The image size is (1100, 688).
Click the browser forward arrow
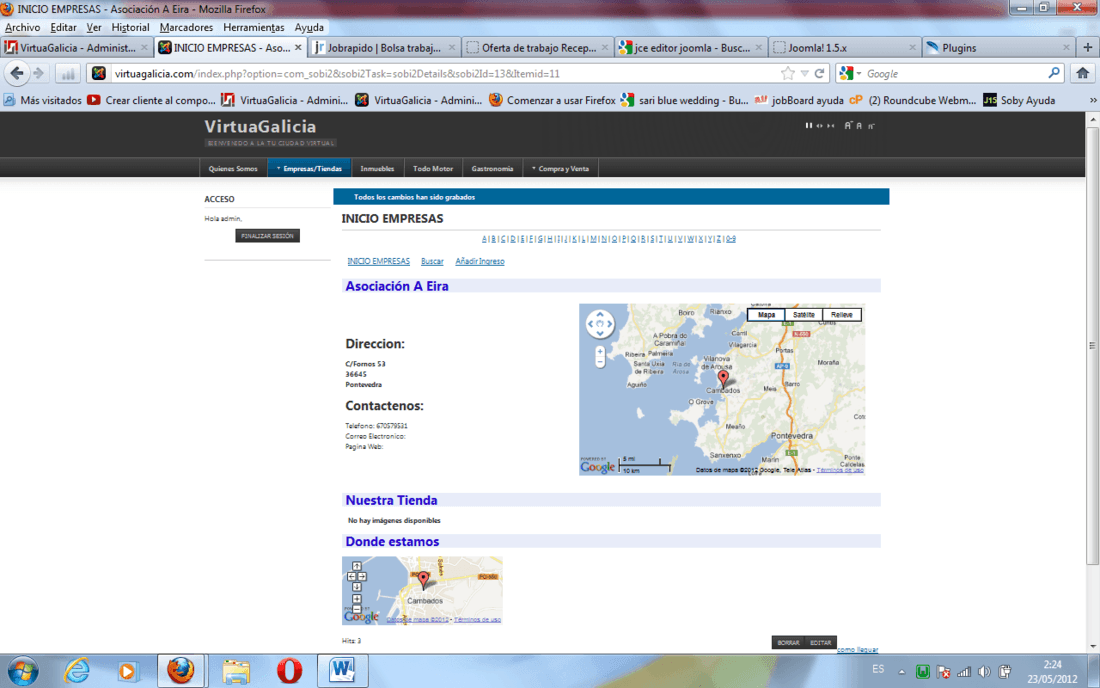click(x=39, y=73)
